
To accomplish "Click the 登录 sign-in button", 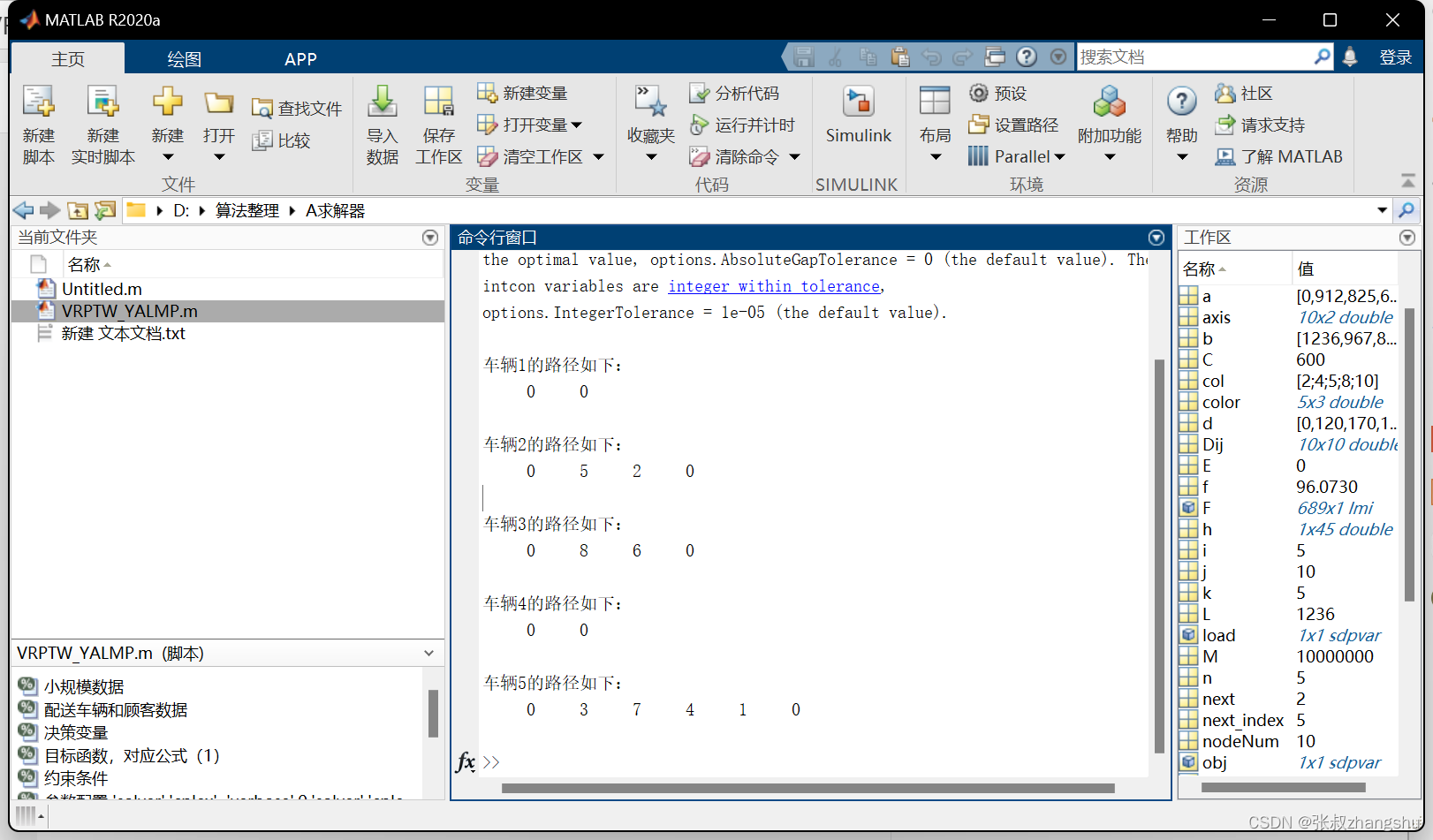I will [1396, 56].
